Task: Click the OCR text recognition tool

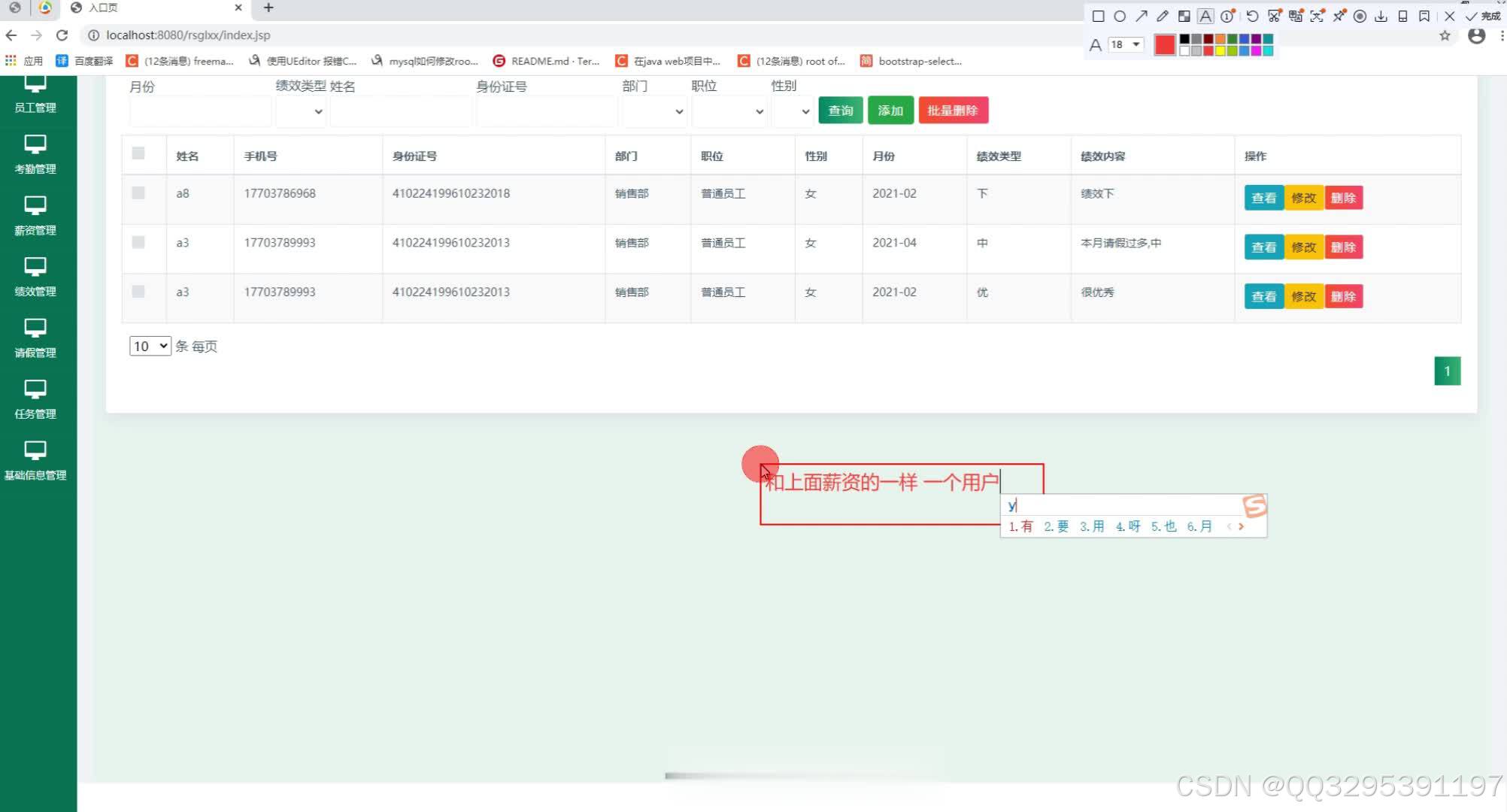Action: tap(1317, 16)
